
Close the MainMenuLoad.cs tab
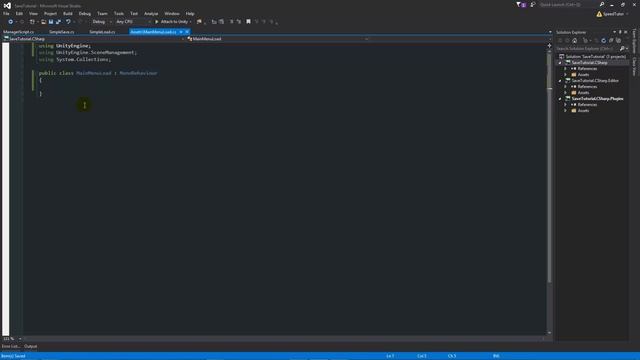pos(187,32)
